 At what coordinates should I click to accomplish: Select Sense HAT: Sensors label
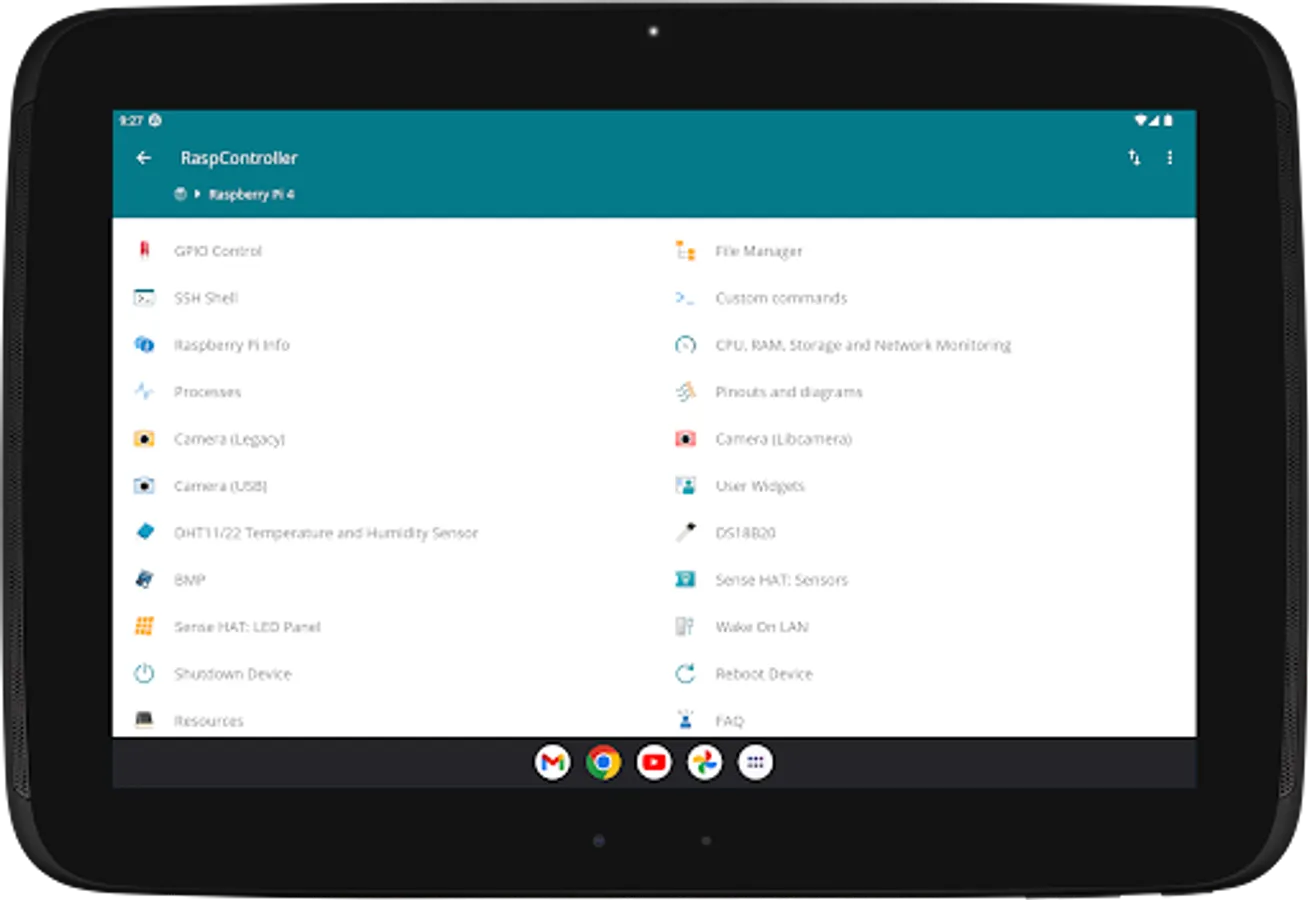pos(781,580)
